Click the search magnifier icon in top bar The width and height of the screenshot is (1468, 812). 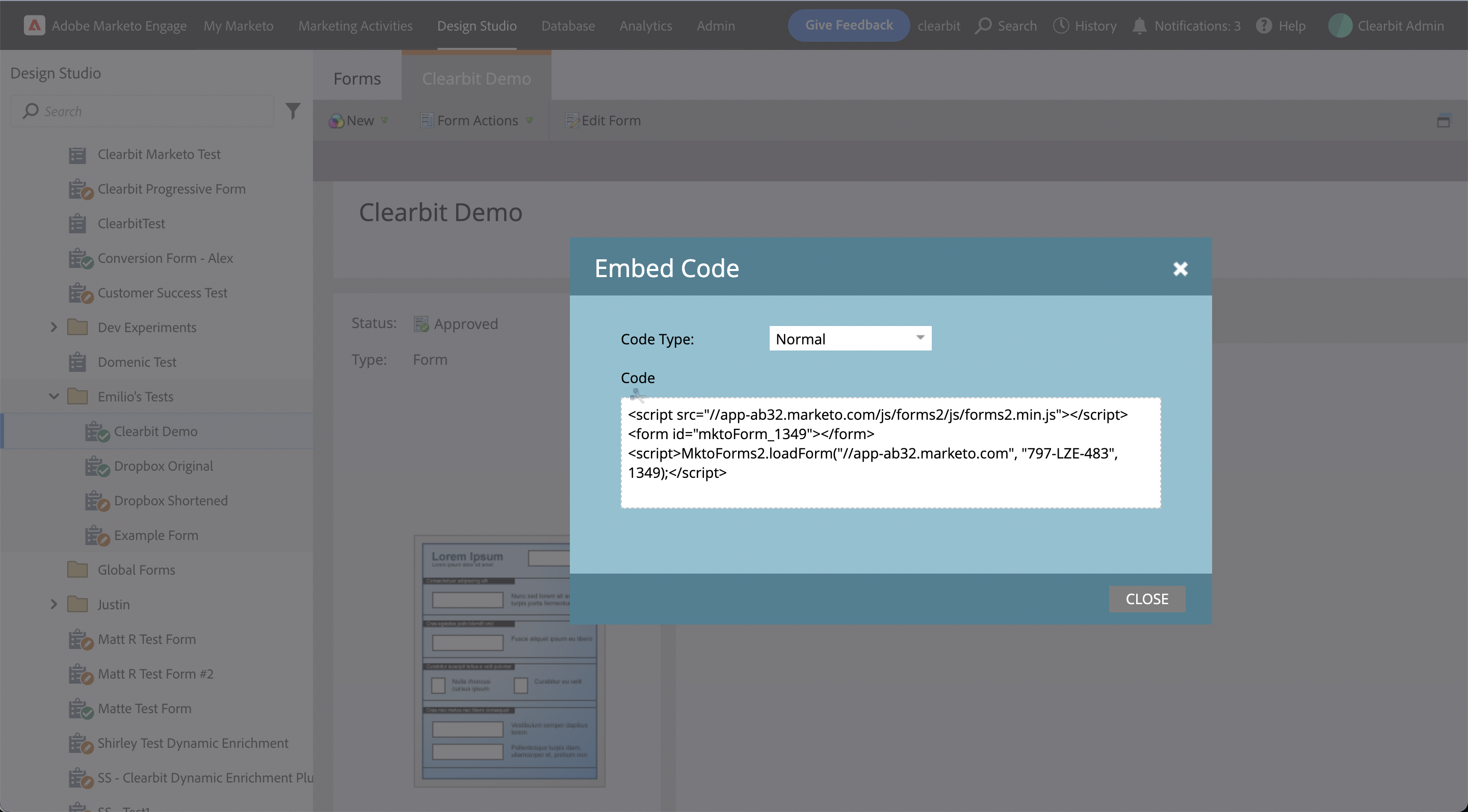tap(983, 25)
